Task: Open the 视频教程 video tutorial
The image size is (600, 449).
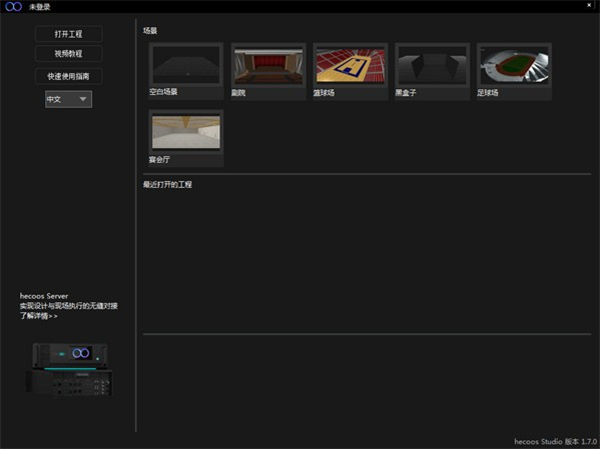Action: tap(68, 54)
